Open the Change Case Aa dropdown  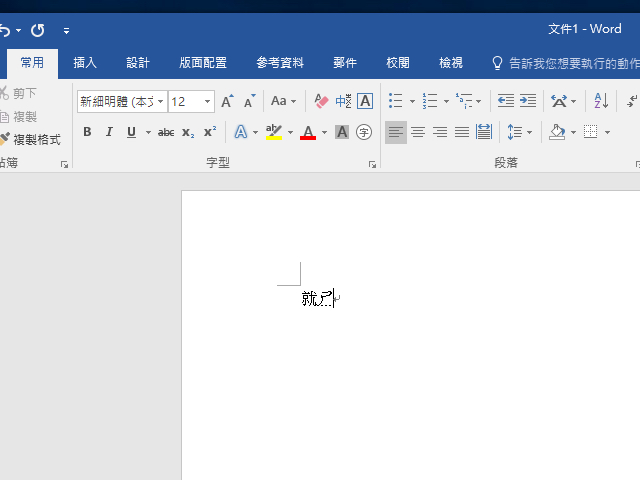pos(284,101)
